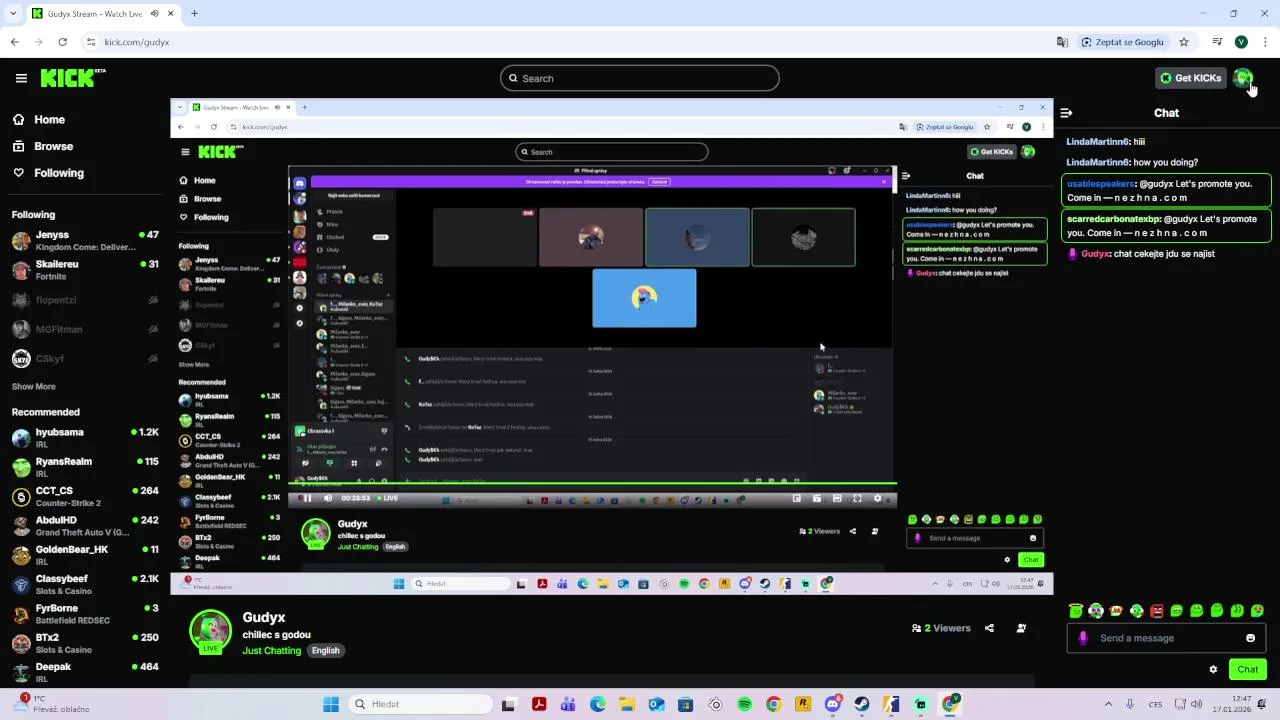Click the Gudyx streamer avatar with LIVE badge

coord(210,632)
